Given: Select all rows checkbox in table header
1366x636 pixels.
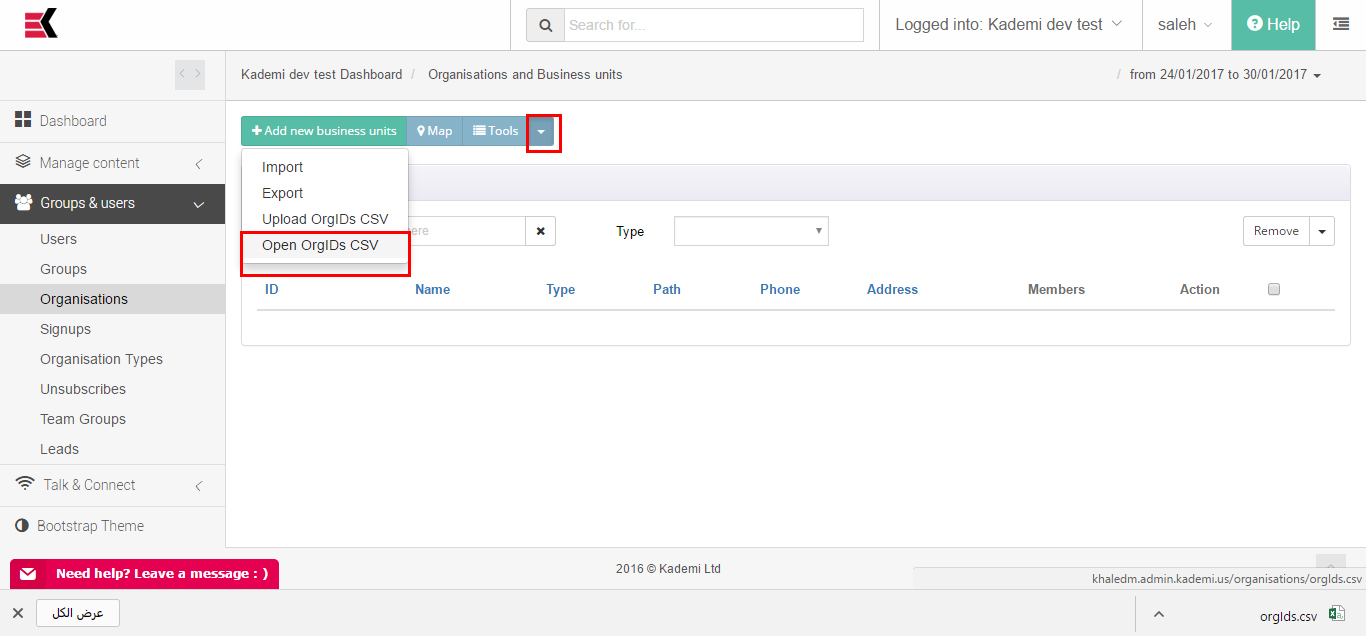Looking at the screenshot, I should tap(1274, 289).
